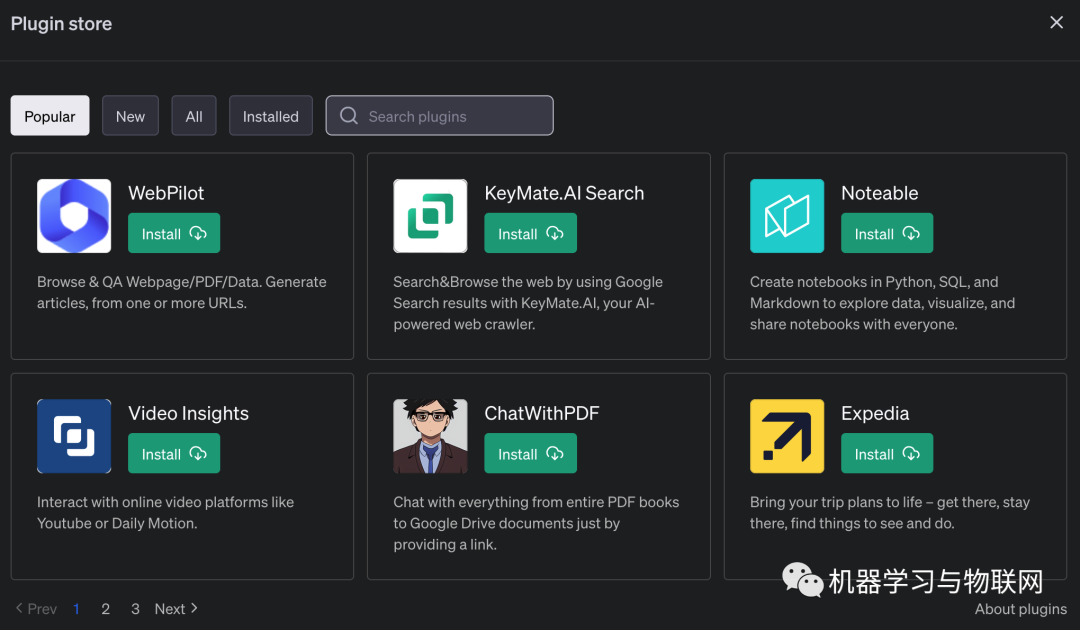This screenshot has height=630, width=1080.
Task: Go to page 2 of plugins
Action: pos(106,609)
